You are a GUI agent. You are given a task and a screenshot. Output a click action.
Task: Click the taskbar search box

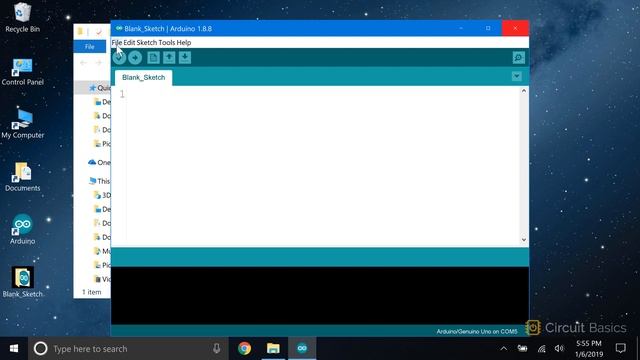[128, 349]
